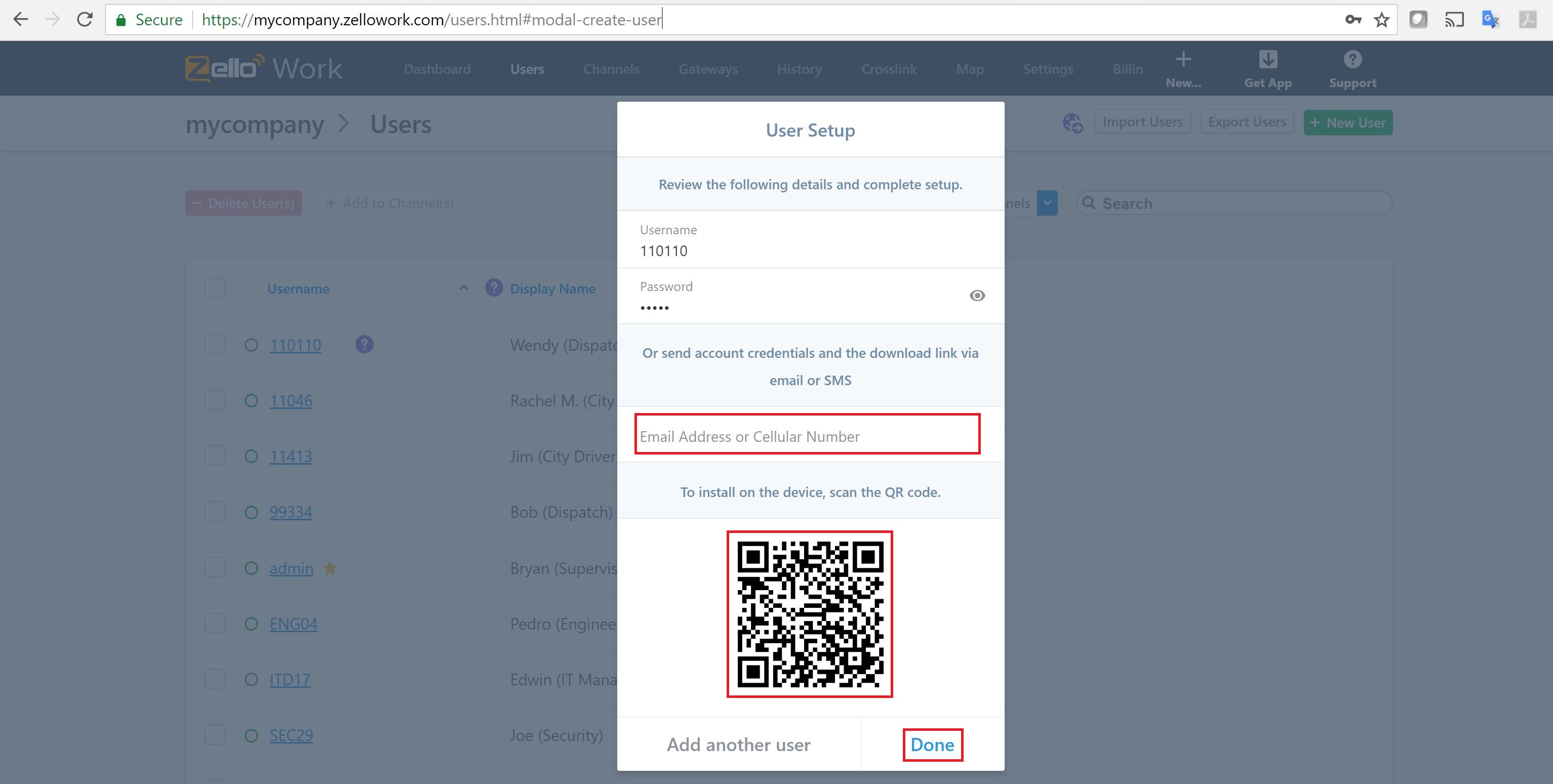1553x784 pixels.
Task: Open the Support help icon
Action: tap(1352, 59)
